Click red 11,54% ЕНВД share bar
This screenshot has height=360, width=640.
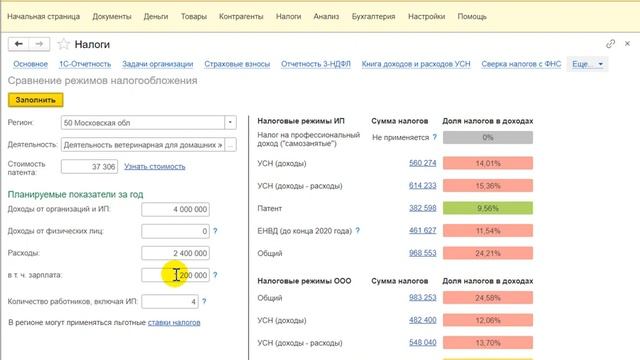[x=488, y=231]
